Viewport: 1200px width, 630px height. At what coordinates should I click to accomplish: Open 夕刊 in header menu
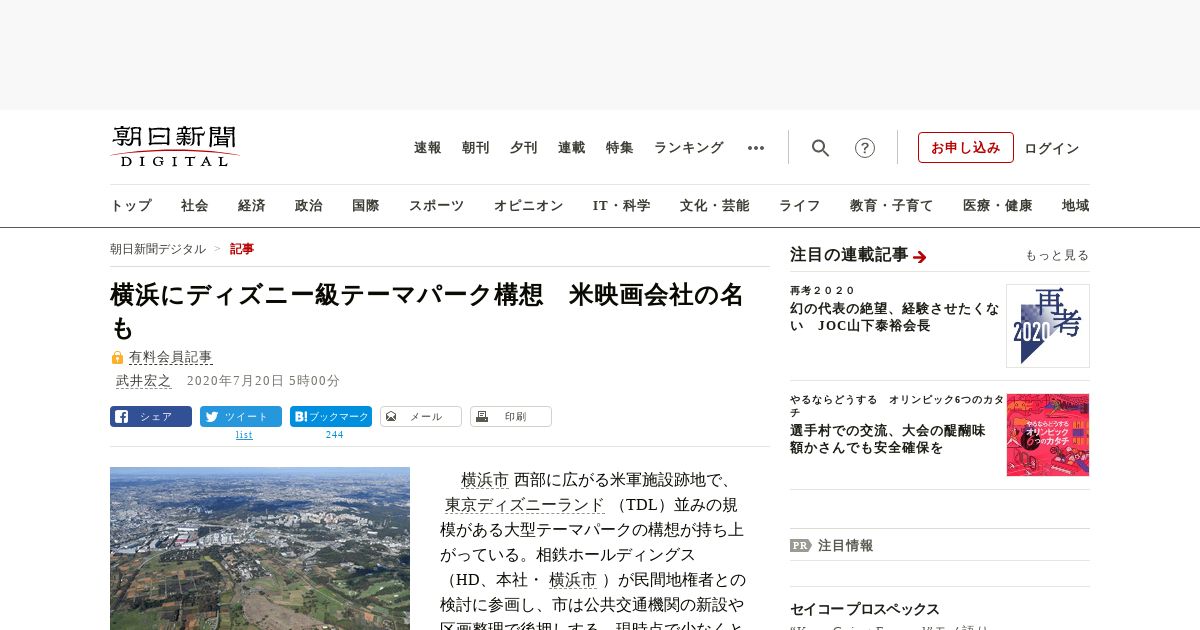(524, 148)
